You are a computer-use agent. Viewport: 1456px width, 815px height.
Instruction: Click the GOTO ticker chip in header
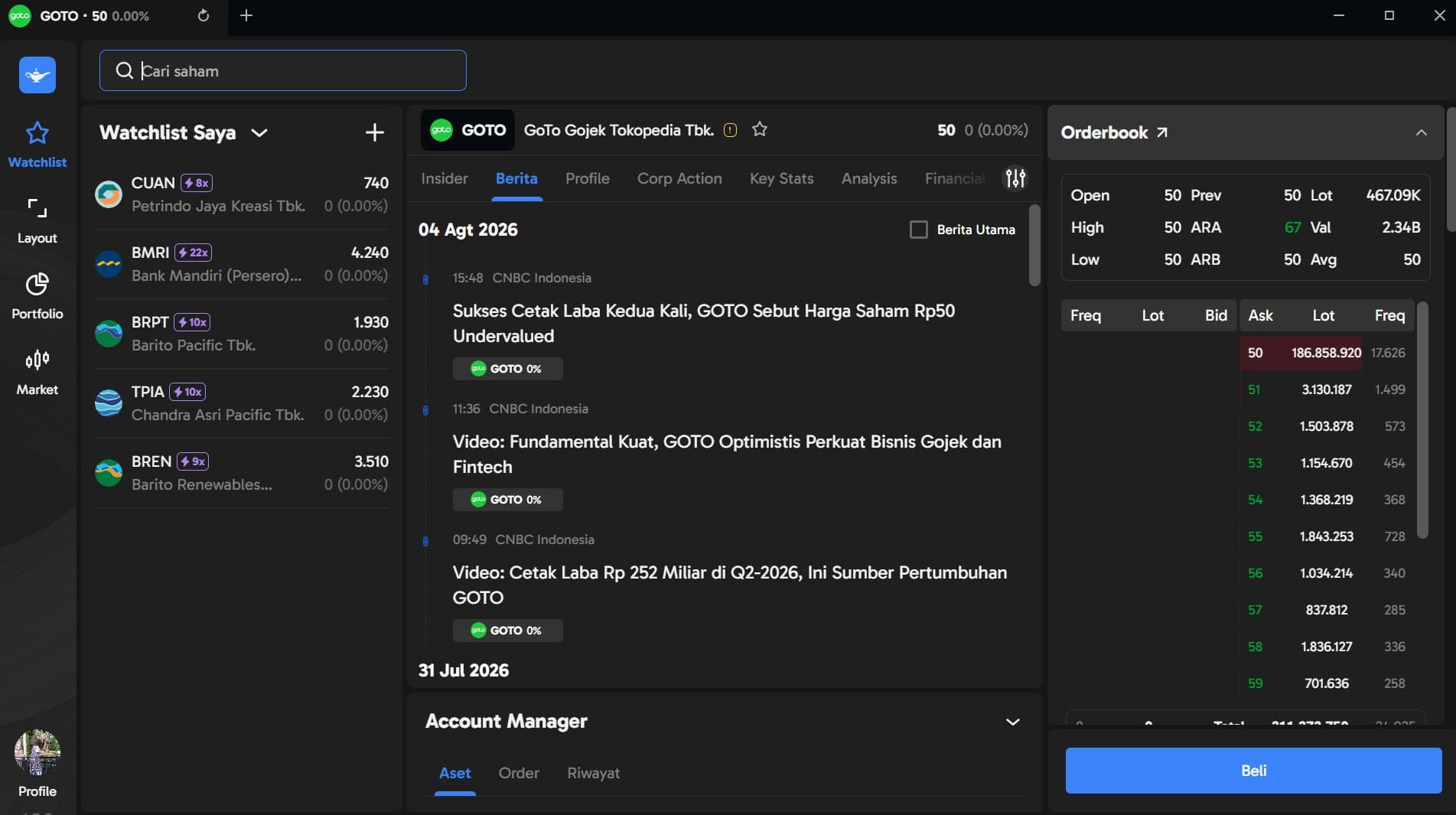coord(467,130)
